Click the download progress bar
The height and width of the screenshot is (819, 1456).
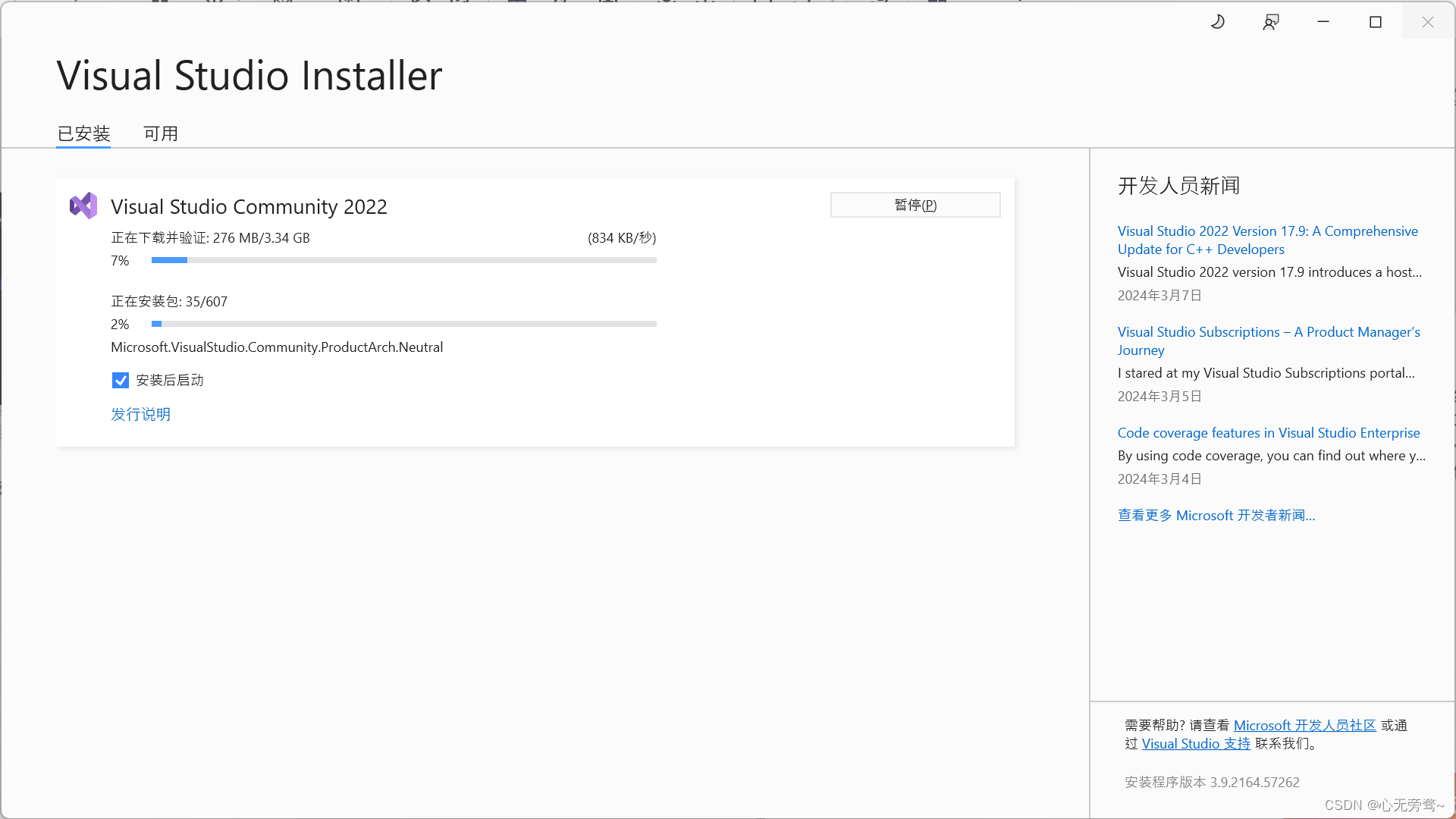click(x=403, y=260)
